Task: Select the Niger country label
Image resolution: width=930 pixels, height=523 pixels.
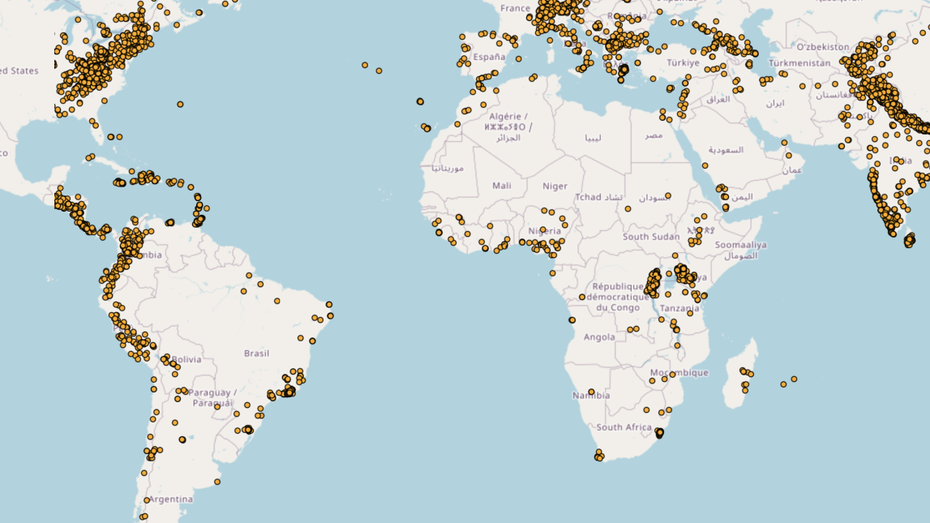Action: (x=555, y=186)
